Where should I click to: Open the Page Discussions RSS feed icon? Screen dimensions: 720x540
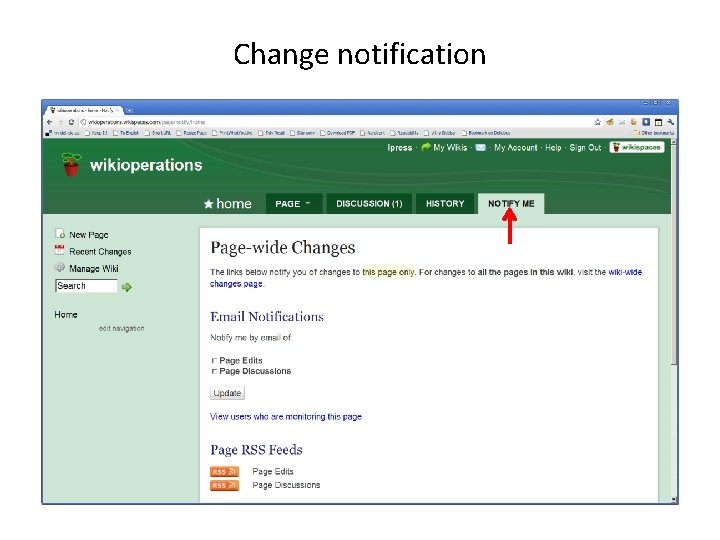pyautogui.click(x=224, y=485)
